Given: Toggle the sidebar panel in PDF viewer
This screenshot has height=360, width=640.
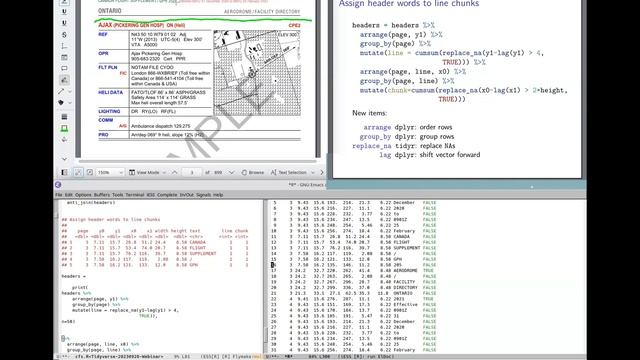Looking at the screenshot, I should pos(64,173).
